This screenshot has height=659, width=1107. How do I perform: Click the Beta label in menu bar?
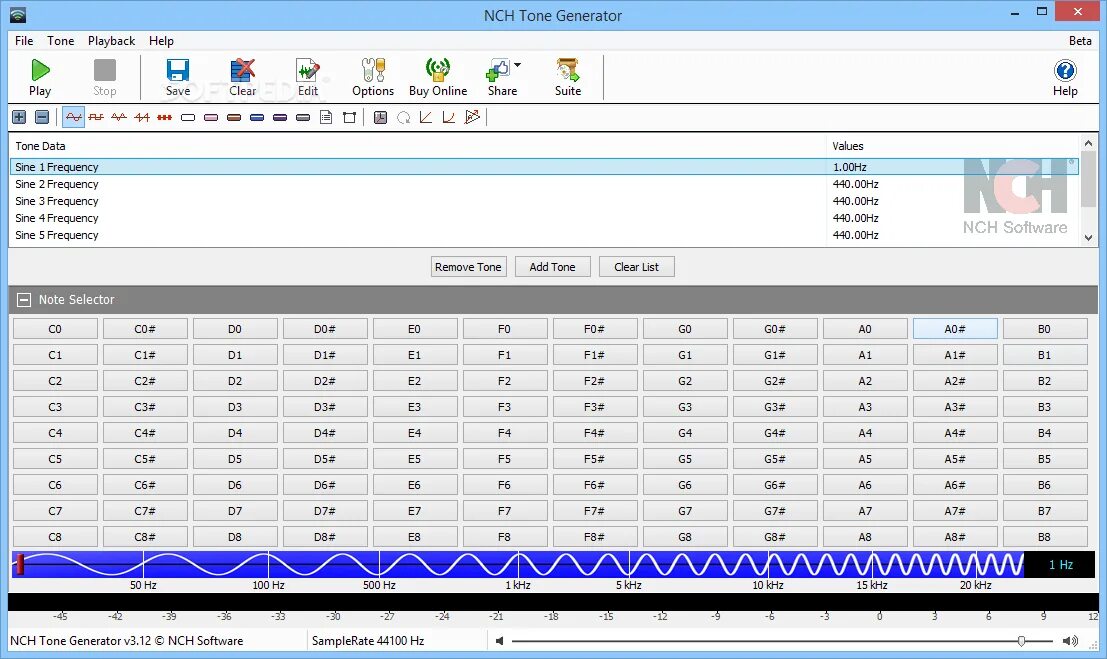pos(1080,40)
